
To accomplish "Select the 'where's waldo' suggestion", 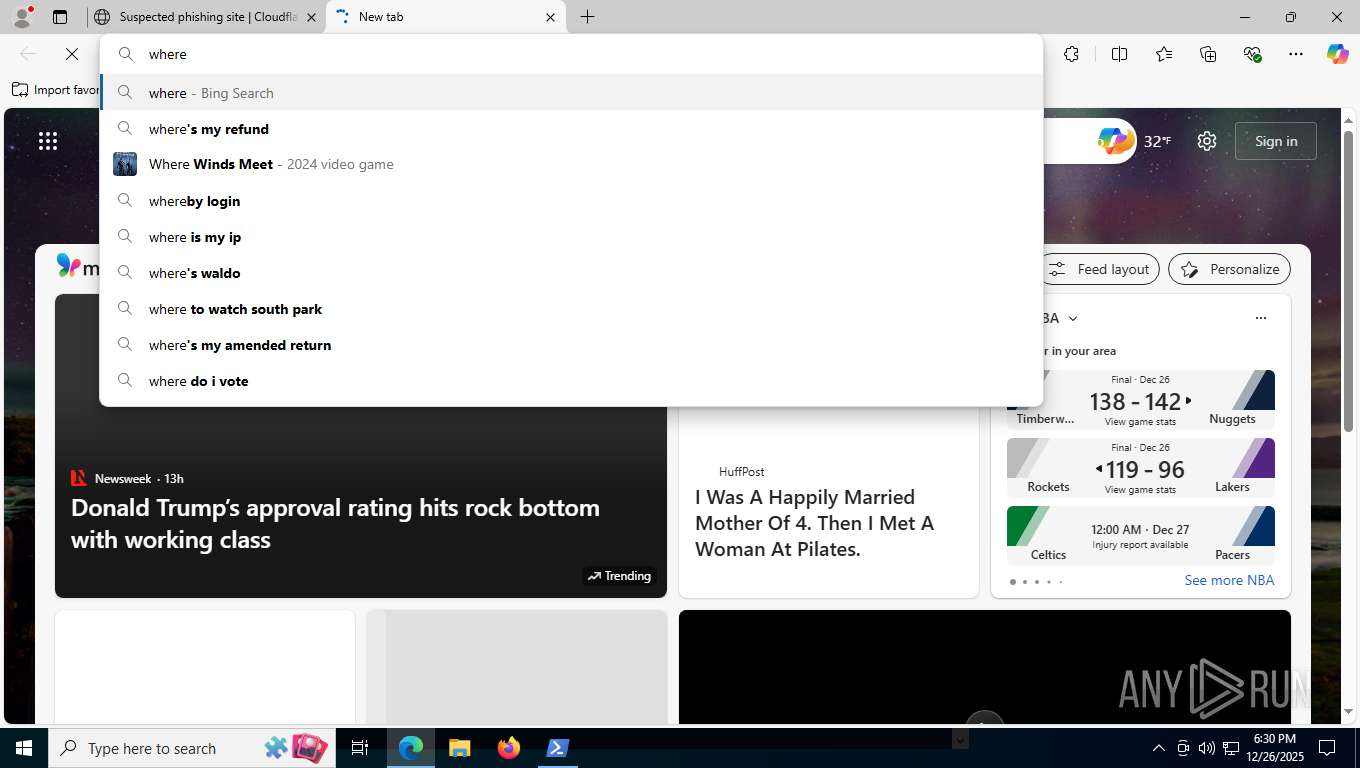I will (570, 273).
